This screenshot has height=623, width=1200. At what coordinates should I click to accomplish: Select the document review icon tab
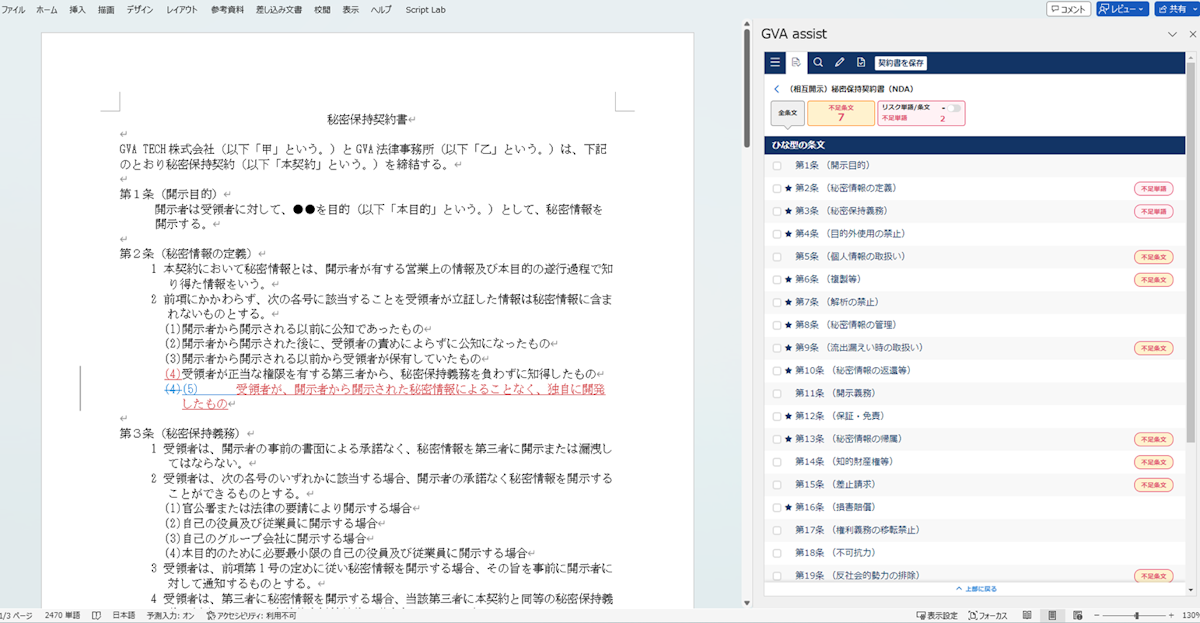tap(796, 62)
